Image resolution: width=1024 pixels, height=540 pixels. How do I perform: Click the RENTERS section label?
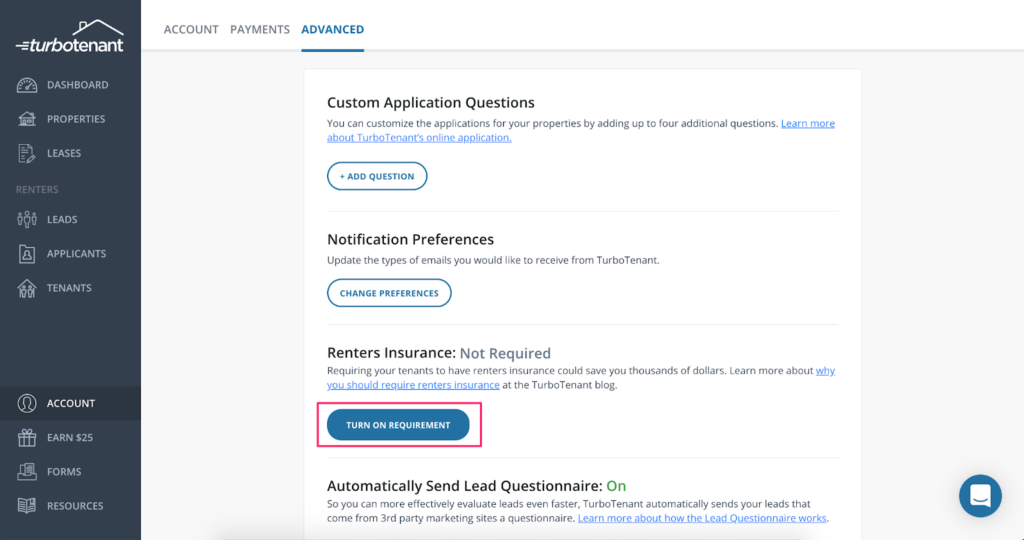(x=37, y=189)
